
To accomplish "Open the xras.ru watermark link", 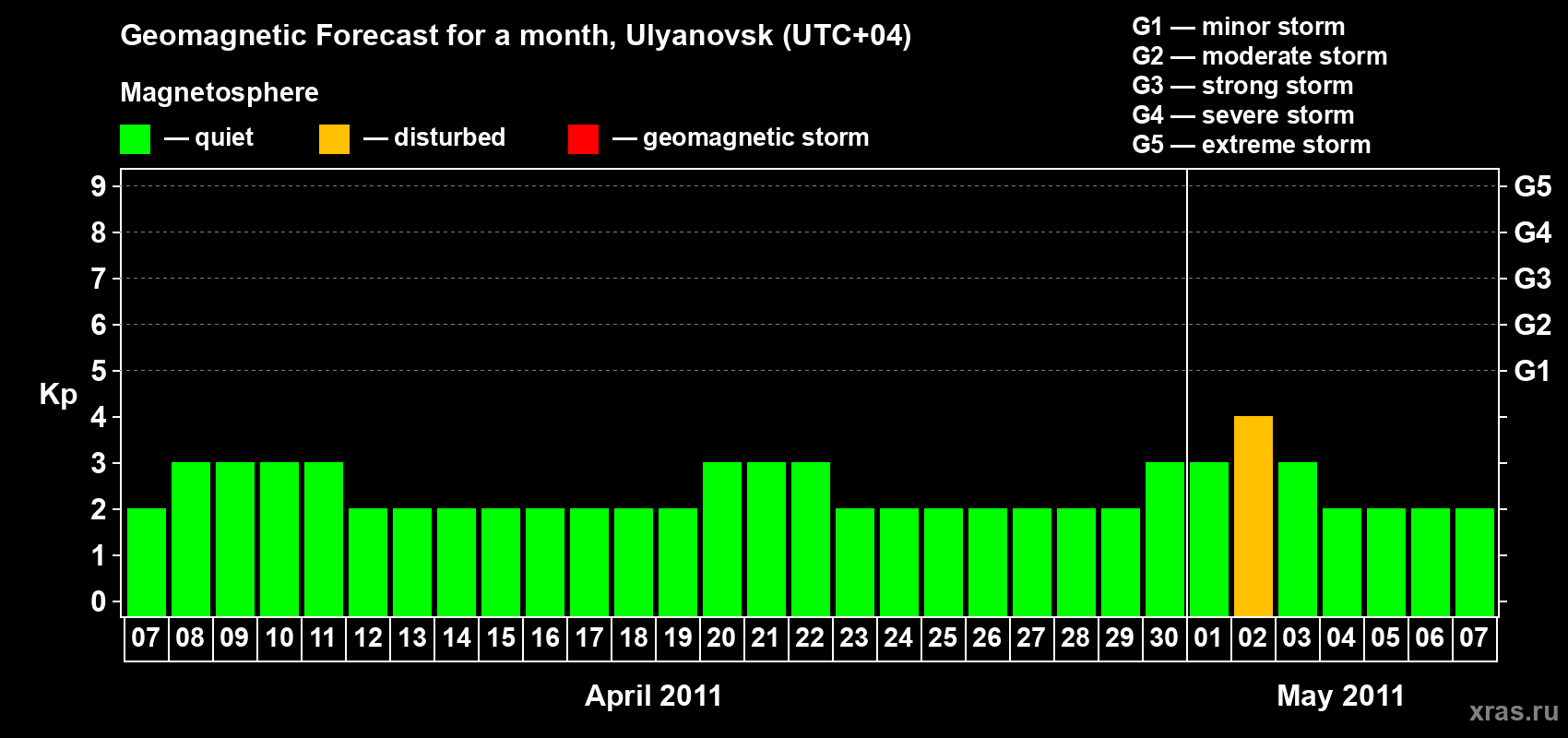I will pos(1513,710).
